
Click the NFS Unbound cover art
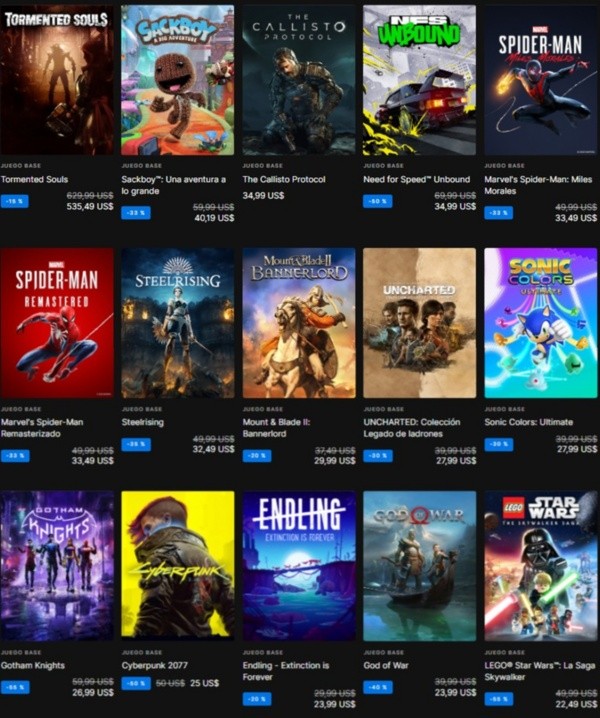420,80
